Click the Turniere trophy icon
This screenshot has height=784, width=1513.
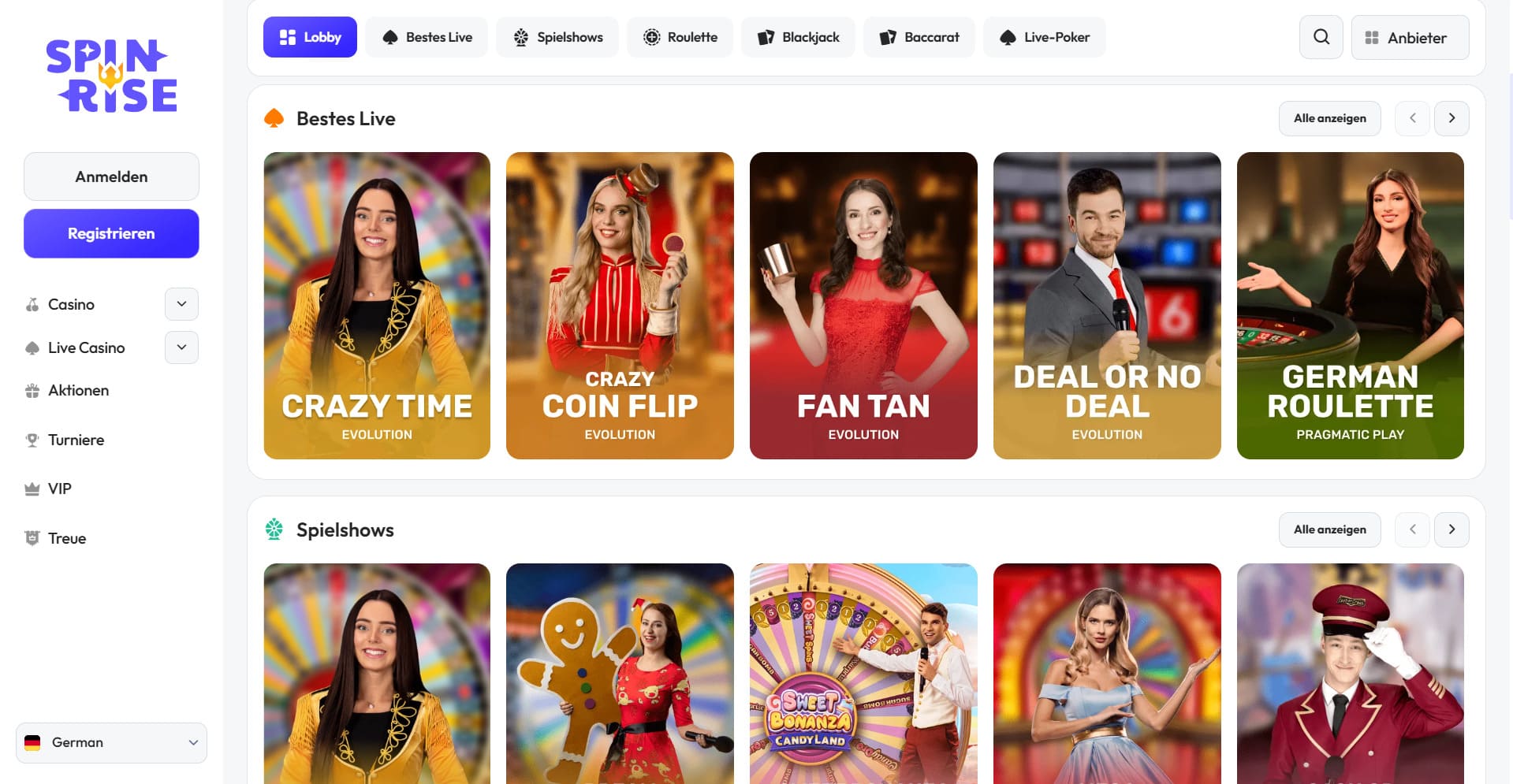pos(32,440)
